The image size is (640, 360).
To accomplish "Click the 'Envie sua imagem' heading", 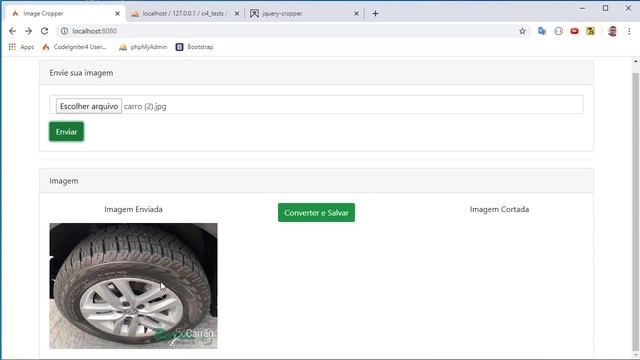I will click(81, 73).
